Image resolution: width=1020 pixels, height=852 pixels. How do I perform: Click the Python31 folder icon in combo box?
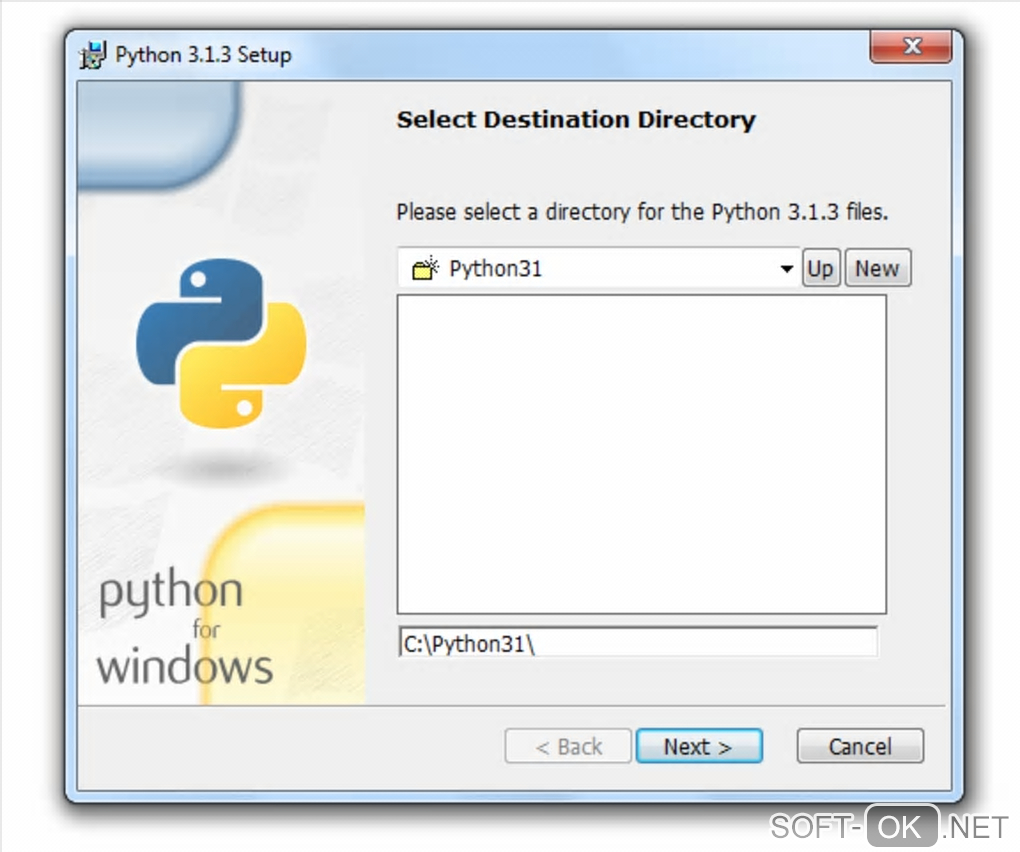click(425, 268)
